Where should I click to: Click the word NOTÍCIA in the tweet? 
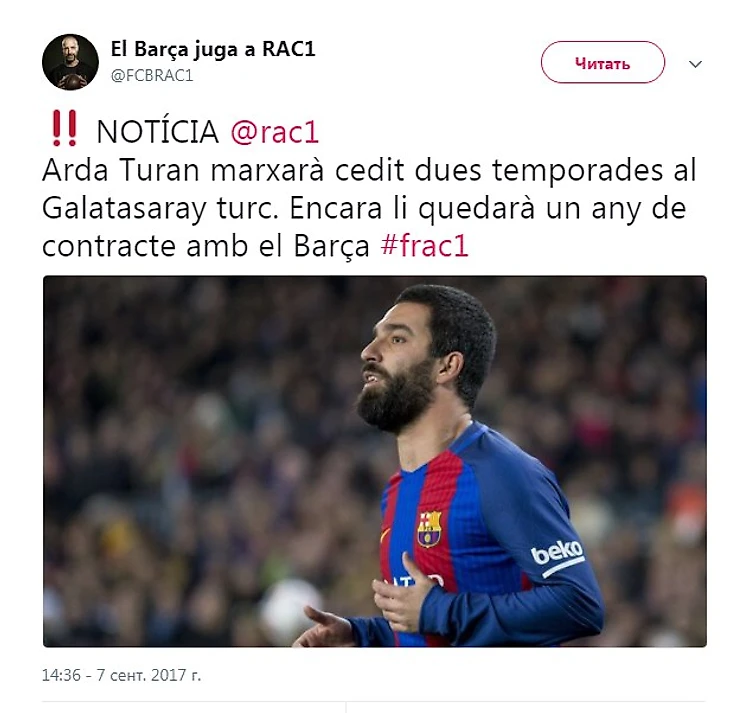(157, 132)
